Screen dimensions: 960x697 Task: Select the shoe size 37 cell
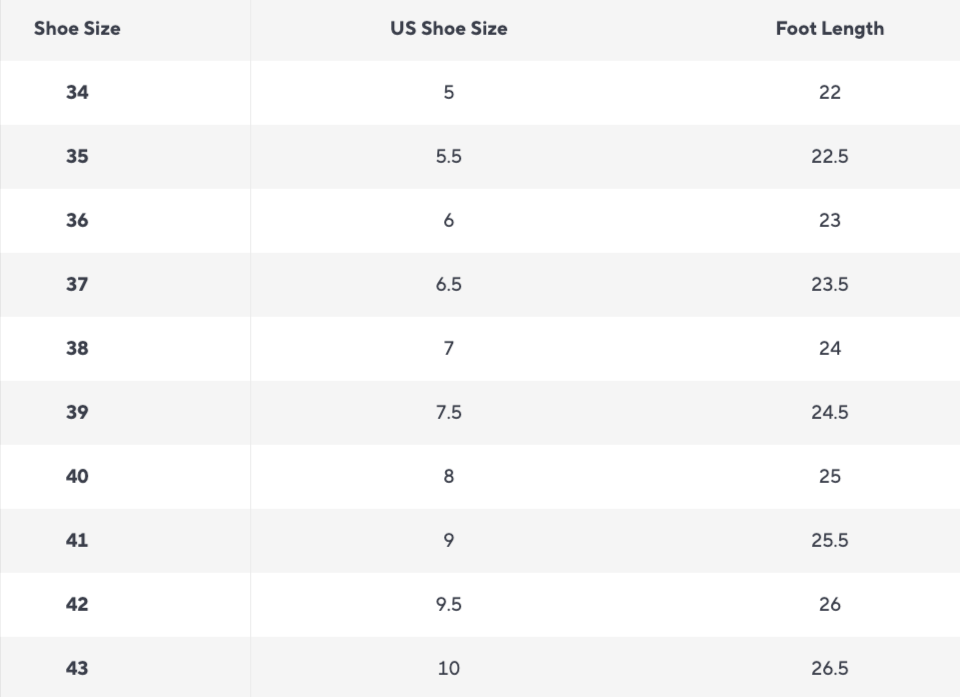coord(77,285)
